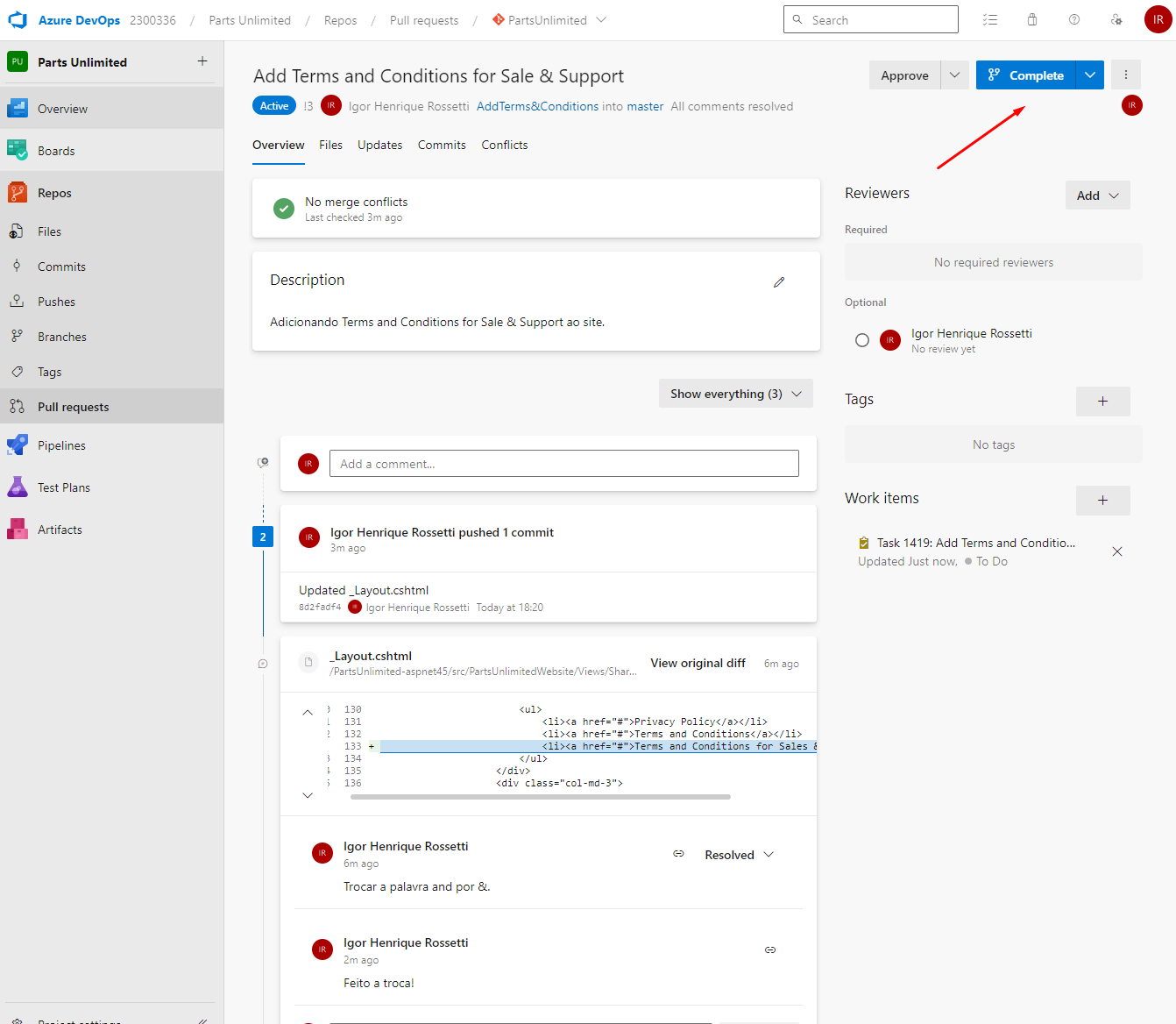The height and width of the screenshot is (1024, 1176).
Task: Open the Artifacts section
Action: coord(59,529)
